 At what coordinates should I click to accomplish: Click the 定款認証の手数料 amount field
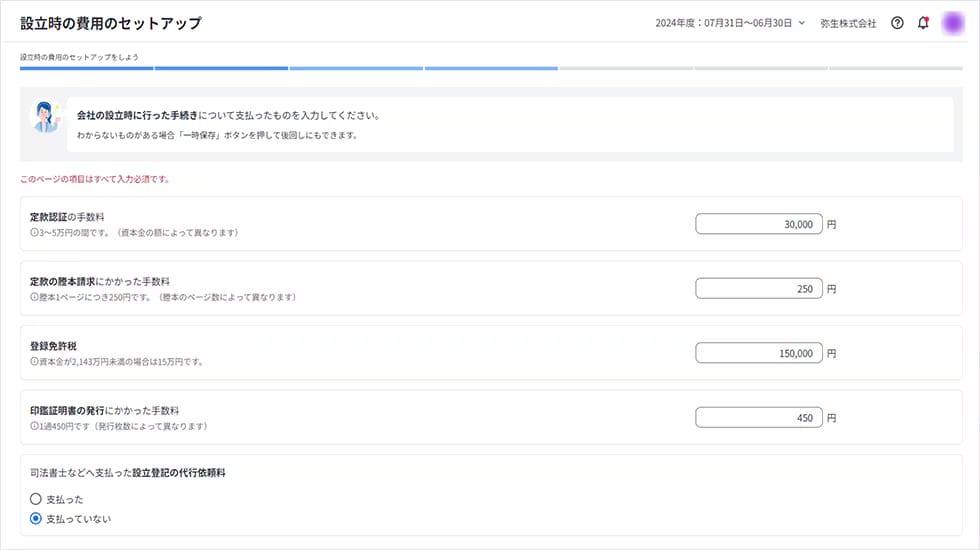[759, 224]
